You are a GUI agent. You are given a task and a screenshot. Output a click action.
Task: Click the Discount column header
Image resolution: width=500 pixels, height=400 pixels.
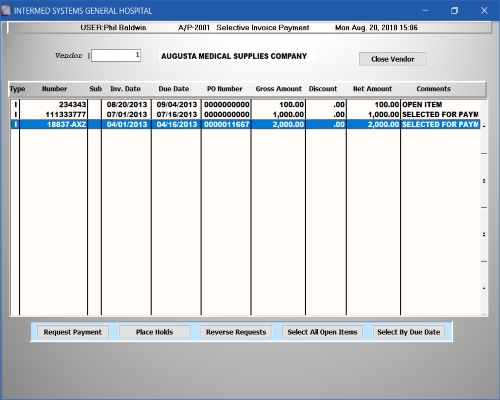click(x=323, y=89)
